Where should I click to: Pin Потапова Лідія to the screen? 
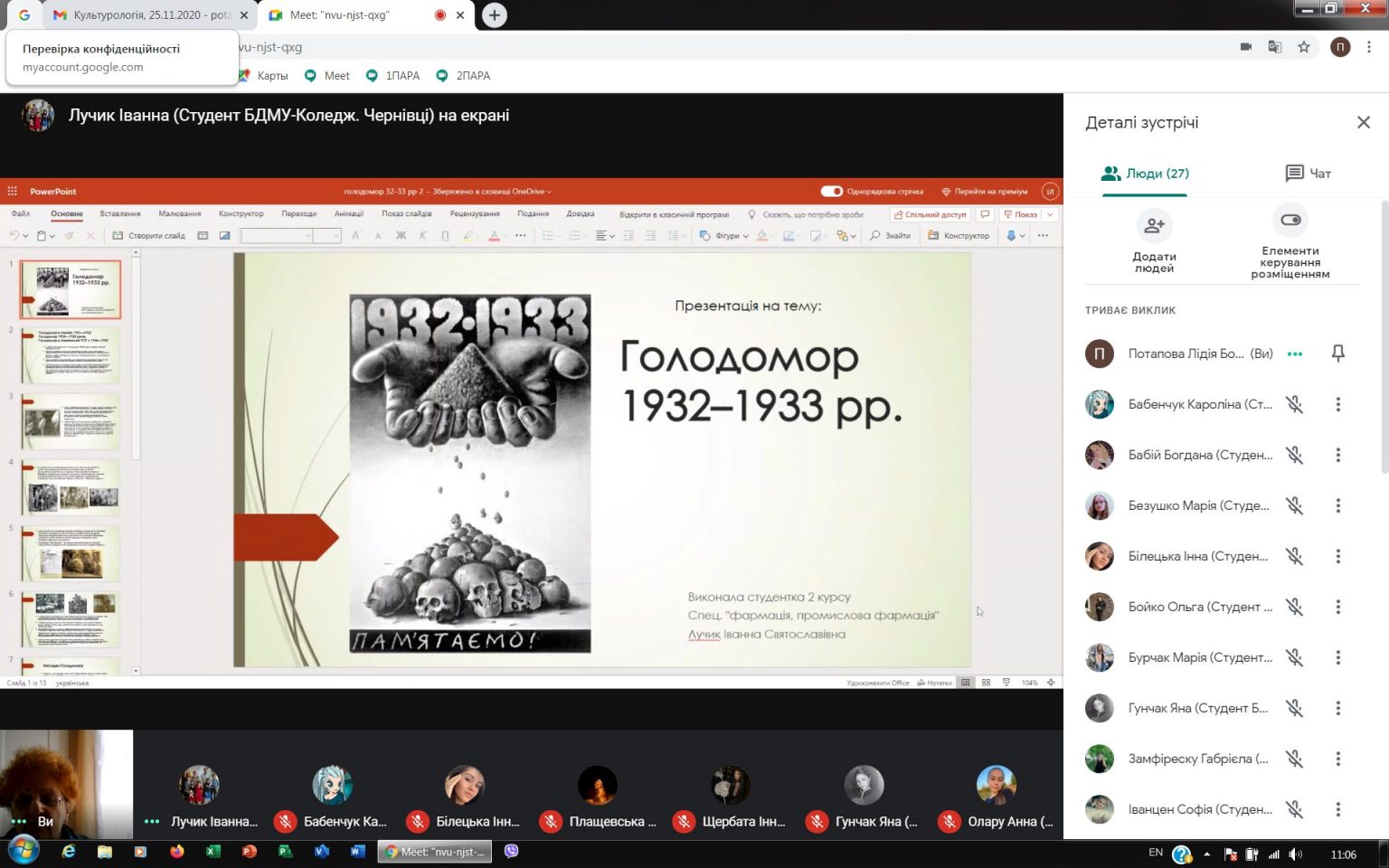[x=1337, y=354]
